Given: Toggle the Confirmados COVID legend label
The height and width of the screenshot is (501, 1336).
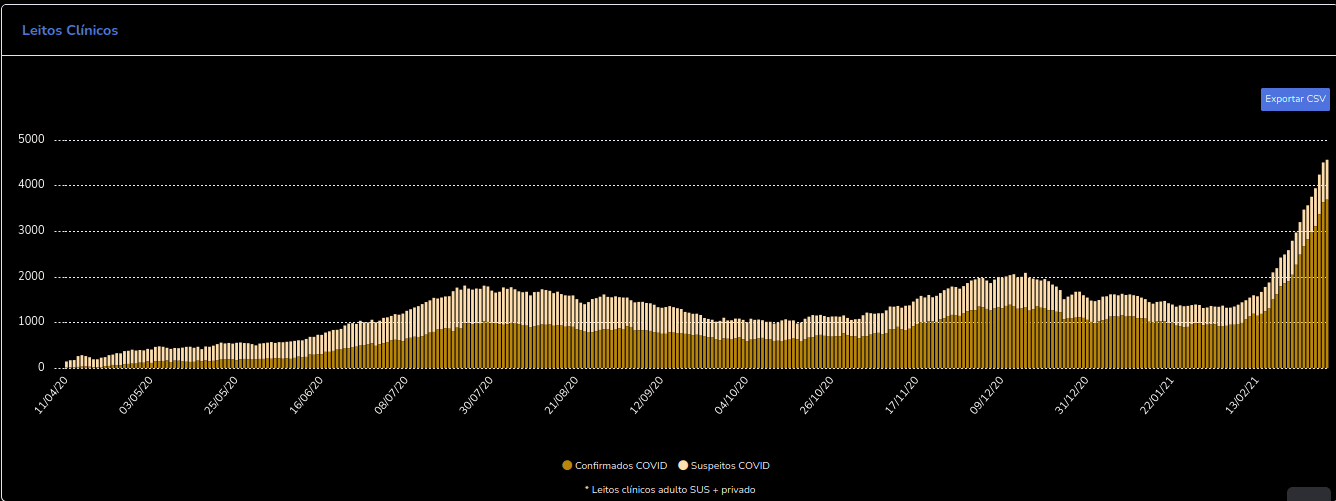Looking at the screenshot, I should pos(621,466).
